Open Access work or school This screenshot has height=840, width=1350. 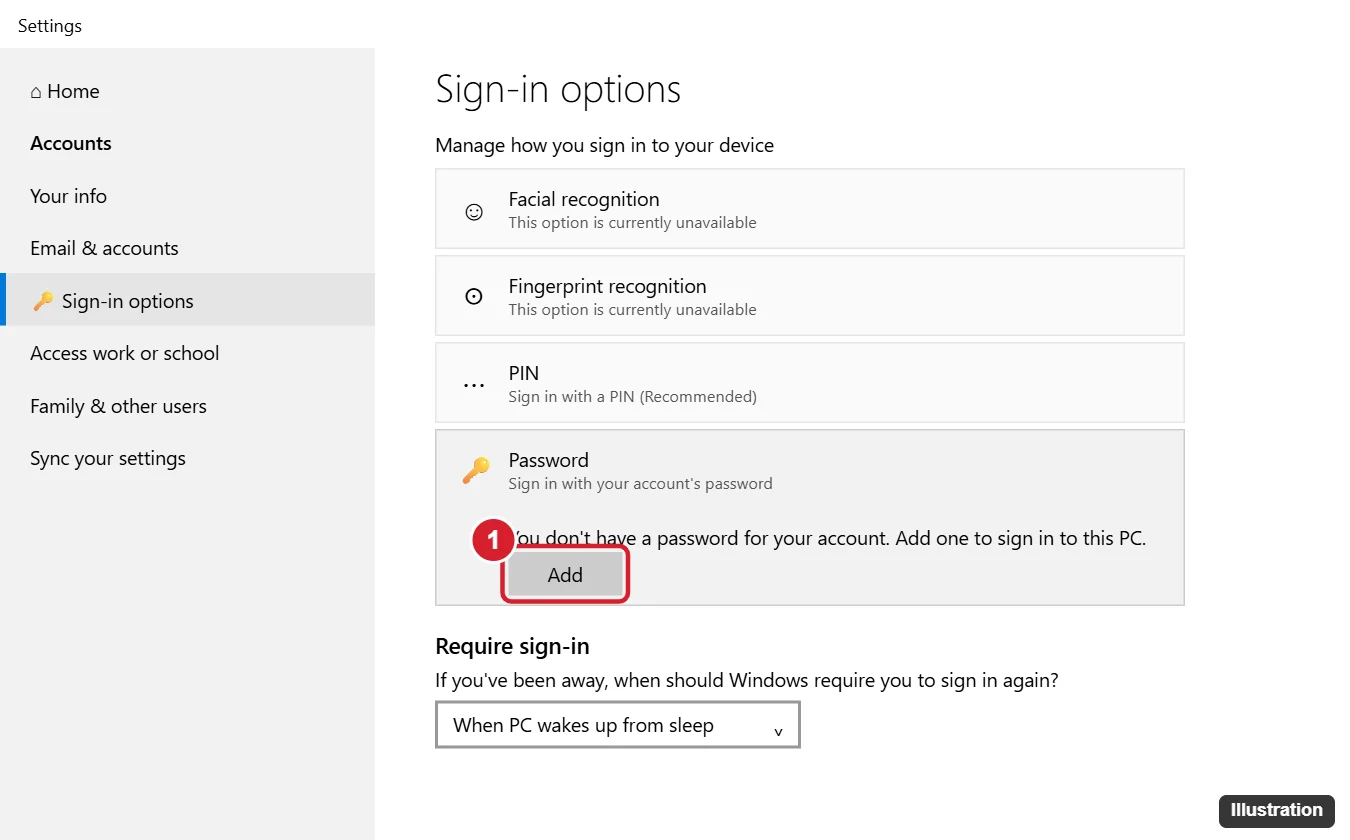point(124,353)
